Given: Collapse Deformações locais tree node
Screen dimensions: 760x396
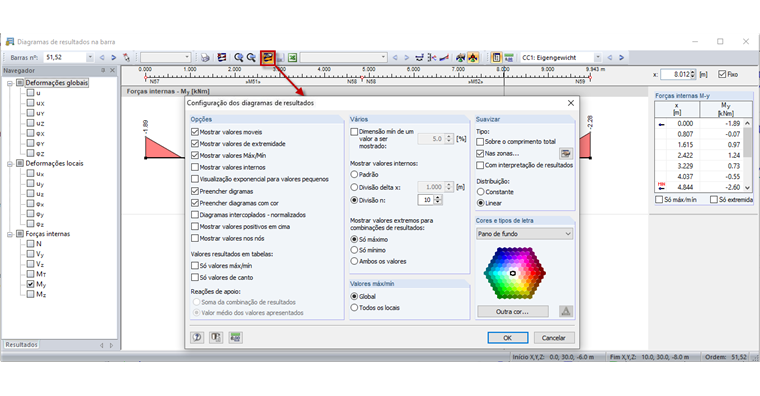Looking at the screenshot, I should (x=10, y=164).
